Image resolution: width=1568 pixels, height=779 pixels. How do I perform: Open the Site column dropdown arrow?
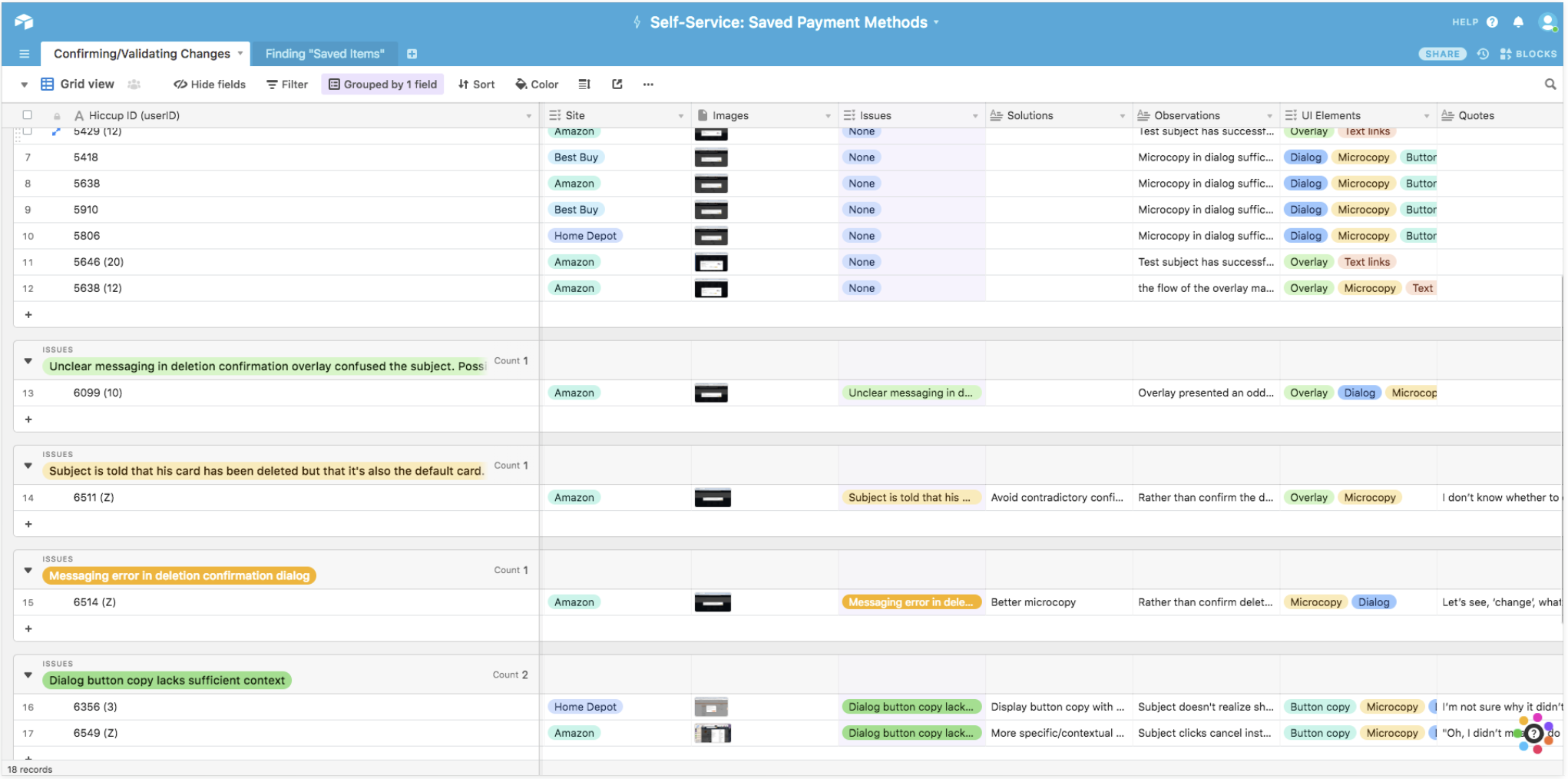(x=680, y=116)
